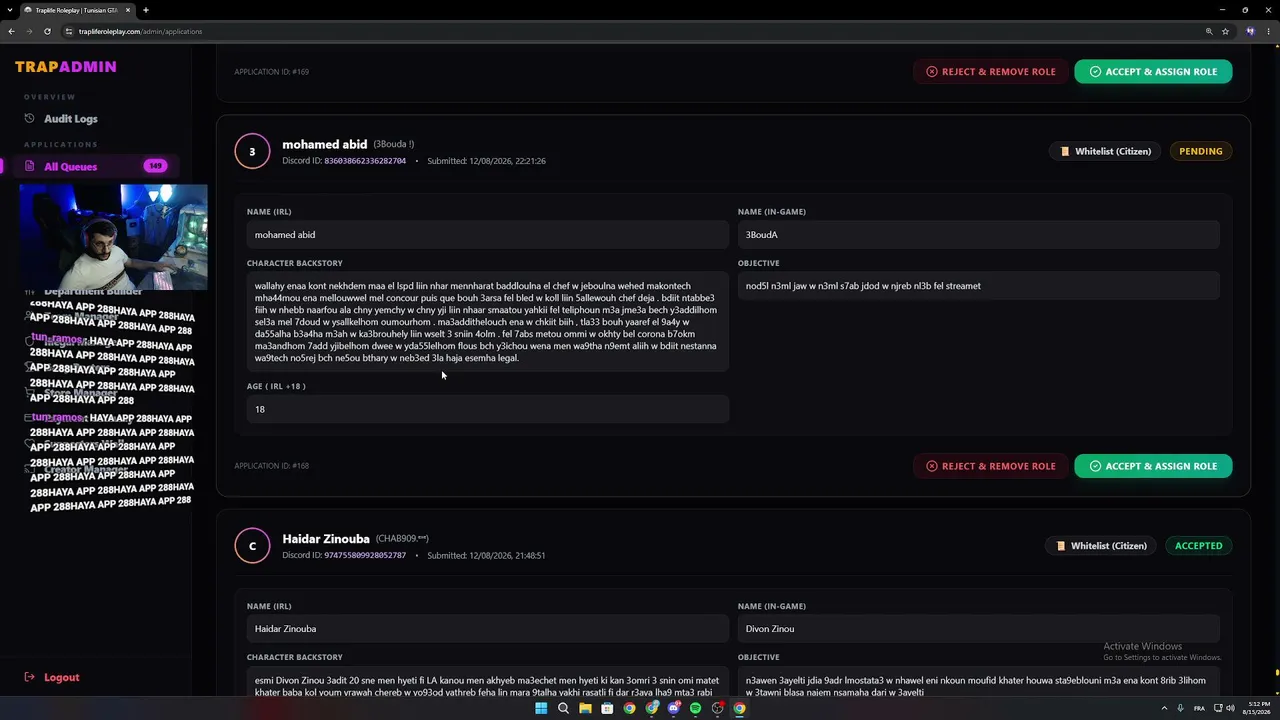Click the FRA language indicator in system tray
Viewport: 1280px width, 720px height.
pyautogui.click(x=1199, y=708)
